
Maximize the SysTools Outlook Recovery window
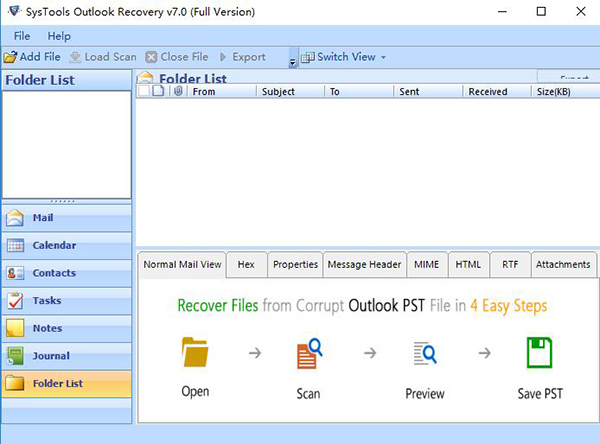541,11
